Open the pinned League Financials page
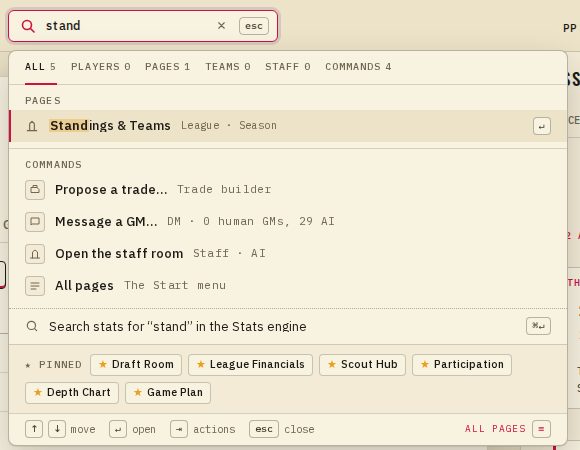Screen dimensions: 580x450 point(250,365)
